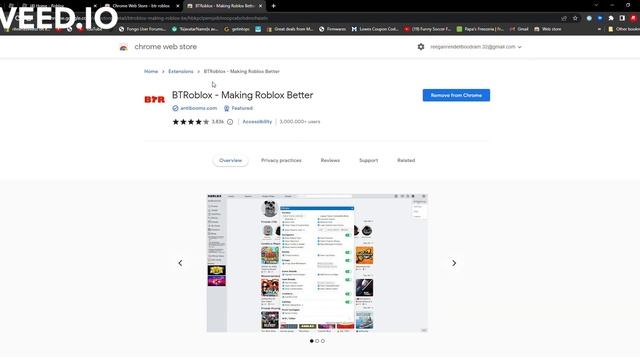640x360 pixels.
Task: Open the Great deals from M... bookmark
Action: point(290,29)
